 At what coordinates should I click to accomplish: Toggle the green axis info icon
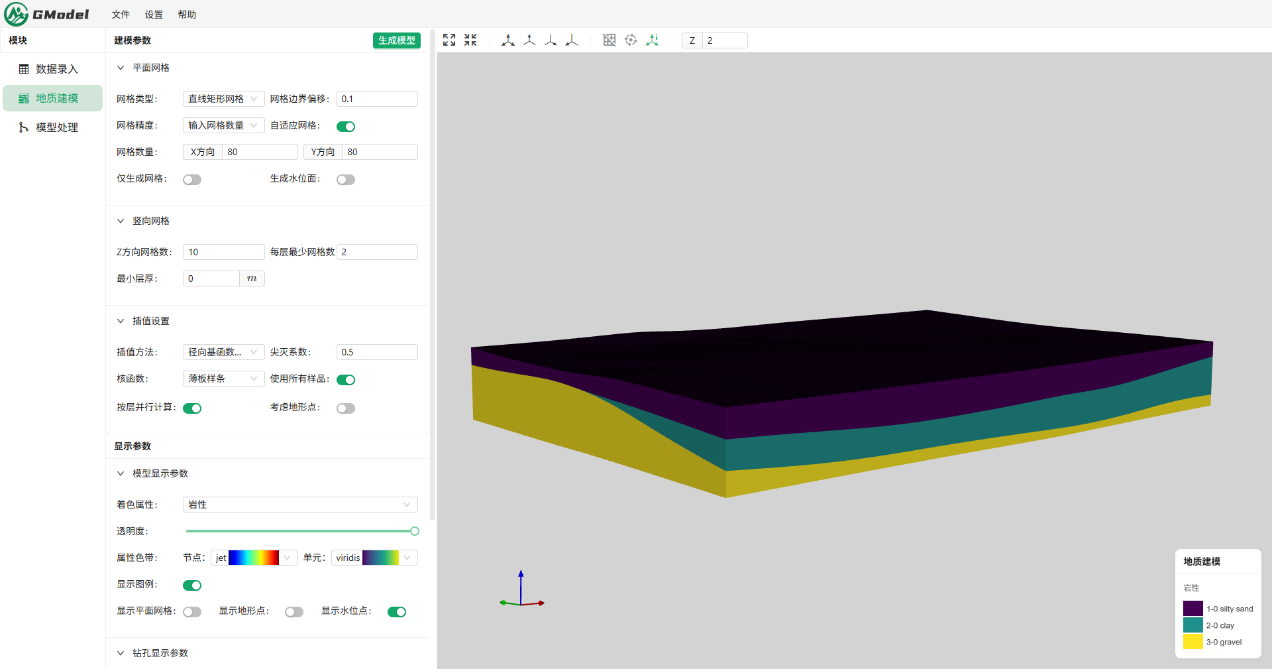652,40
